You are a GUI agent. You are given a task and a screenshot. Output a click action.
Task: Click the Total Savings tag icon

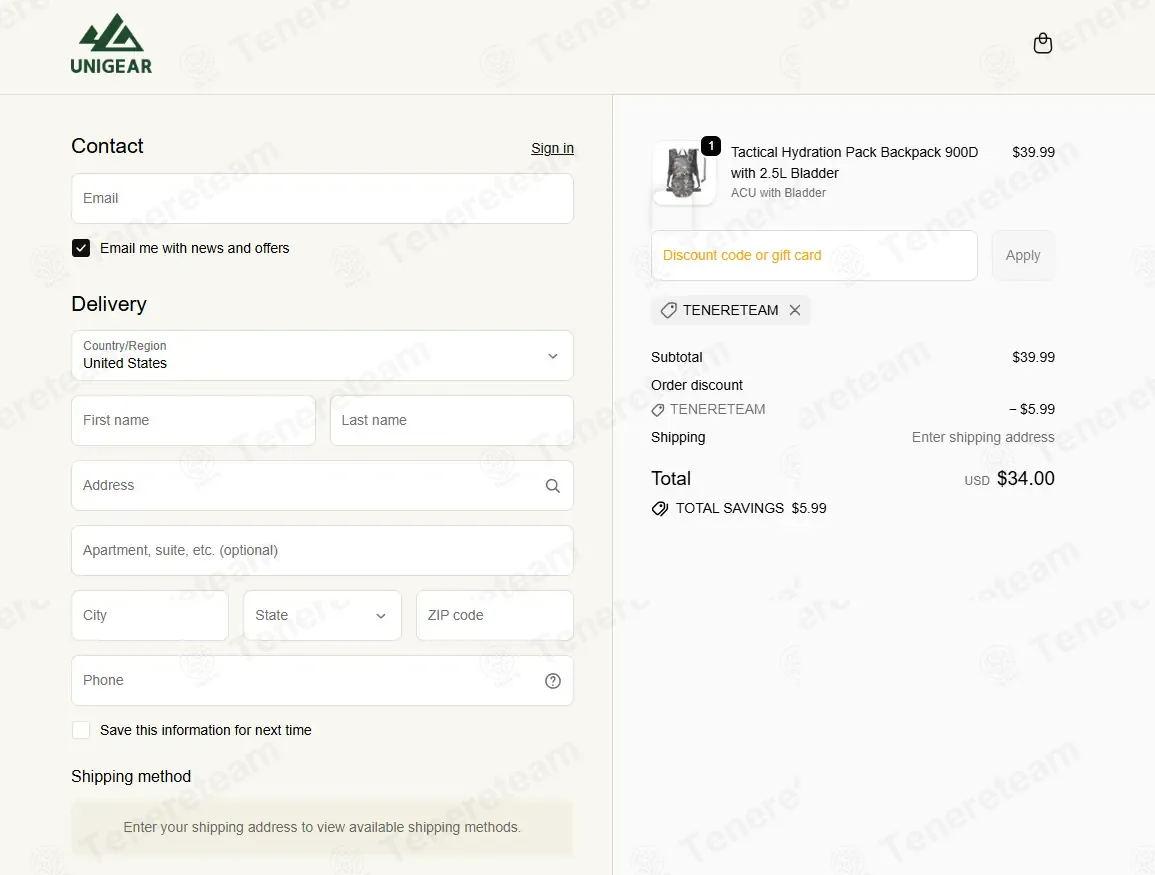(x=660, y=509)
